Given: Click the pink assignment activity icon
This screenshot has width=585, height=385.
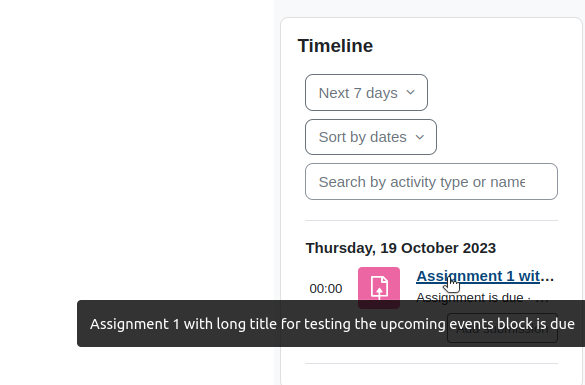Looking at the screenshot, I should [x=379, y=288].
